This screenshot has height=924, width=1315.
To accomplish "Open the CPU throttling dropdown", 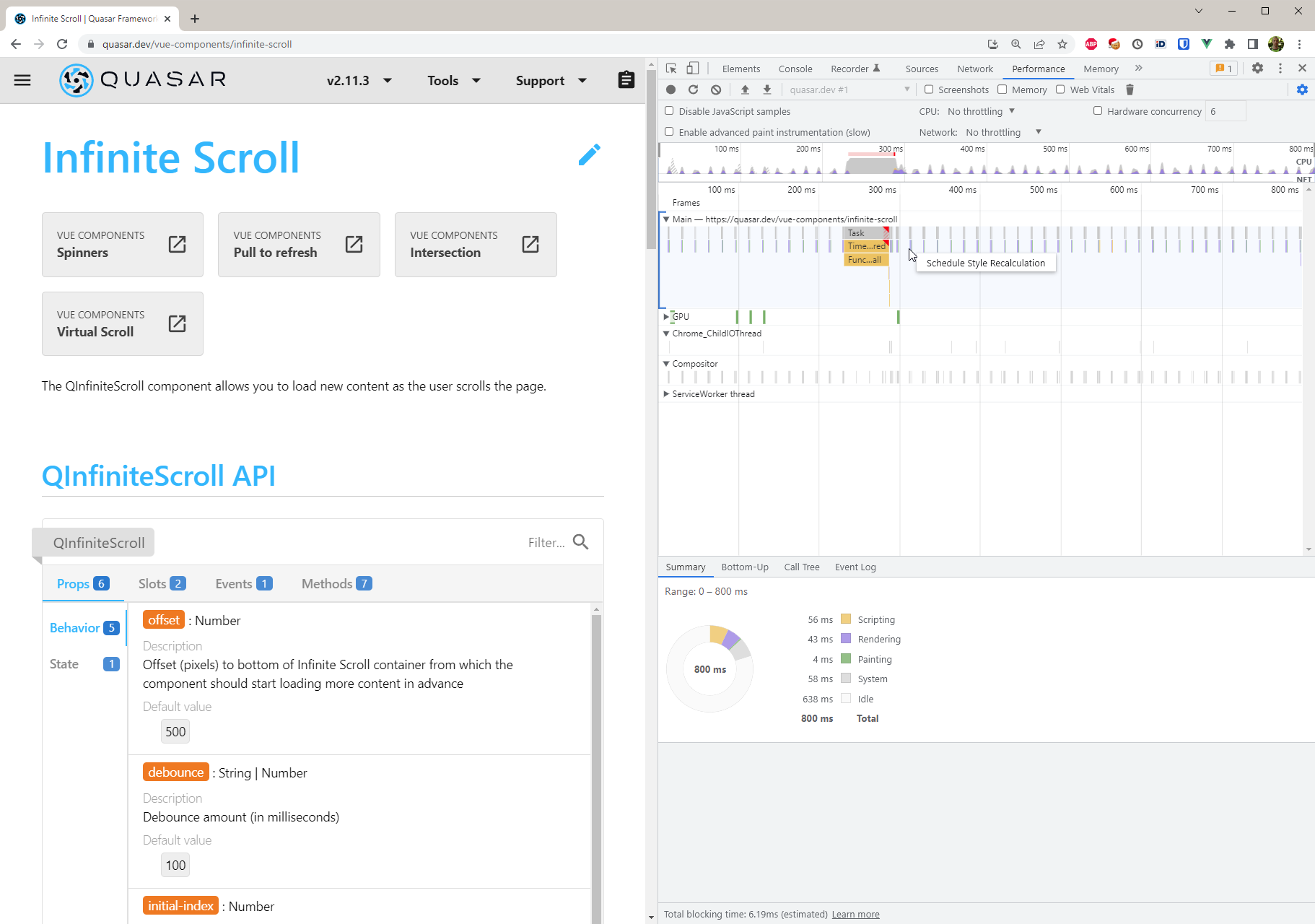I will pos(982,111).
